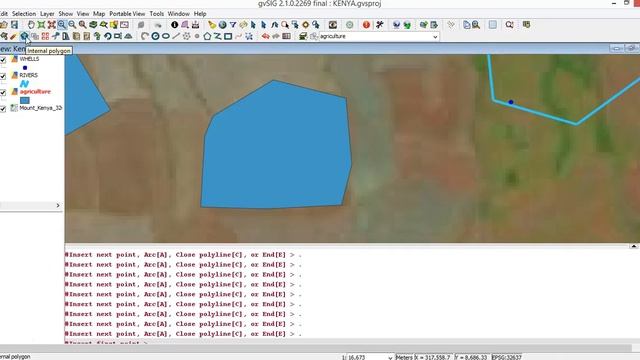Image resolution: width=640 pixels, height=360 pixels.
Task: Open the View menu
Action: (82, 13)
